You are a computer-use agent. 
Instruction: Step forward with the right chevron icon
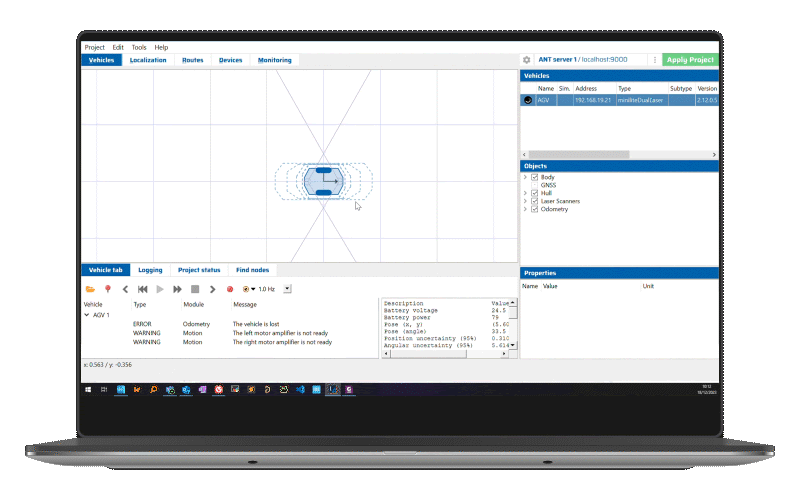click(x=212, y=289)
